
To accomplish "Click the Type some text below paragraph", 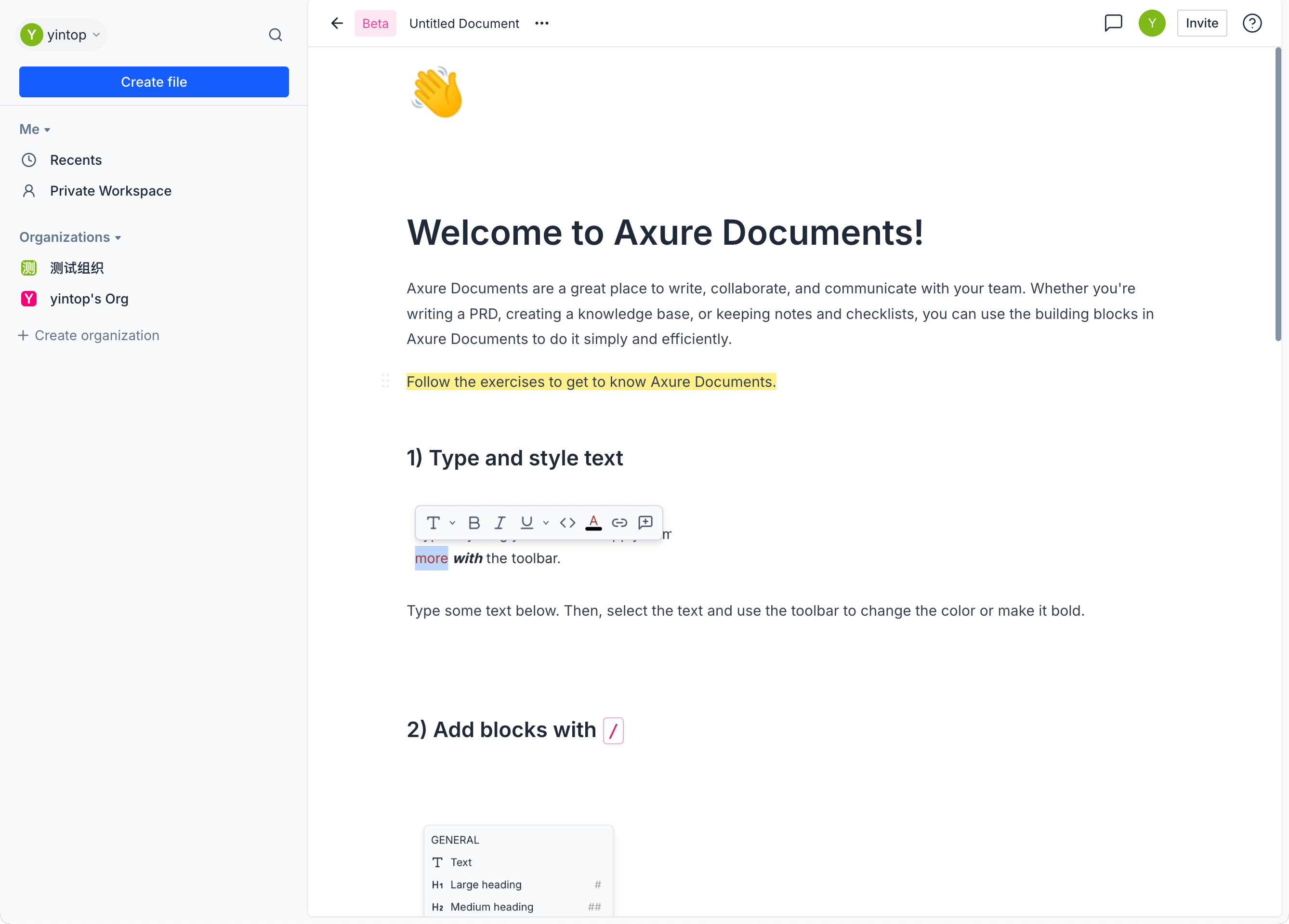I will point(745,610).
